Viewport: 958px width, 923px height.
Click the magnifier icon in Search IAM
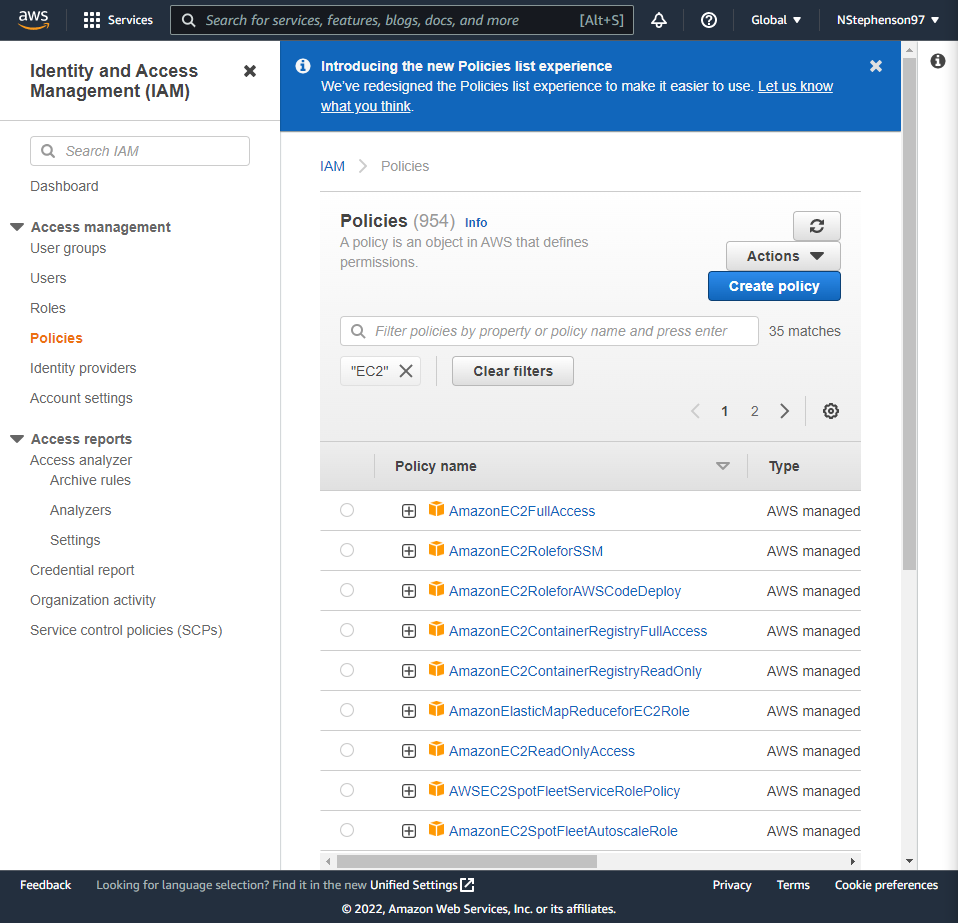[x=48, y=151]
